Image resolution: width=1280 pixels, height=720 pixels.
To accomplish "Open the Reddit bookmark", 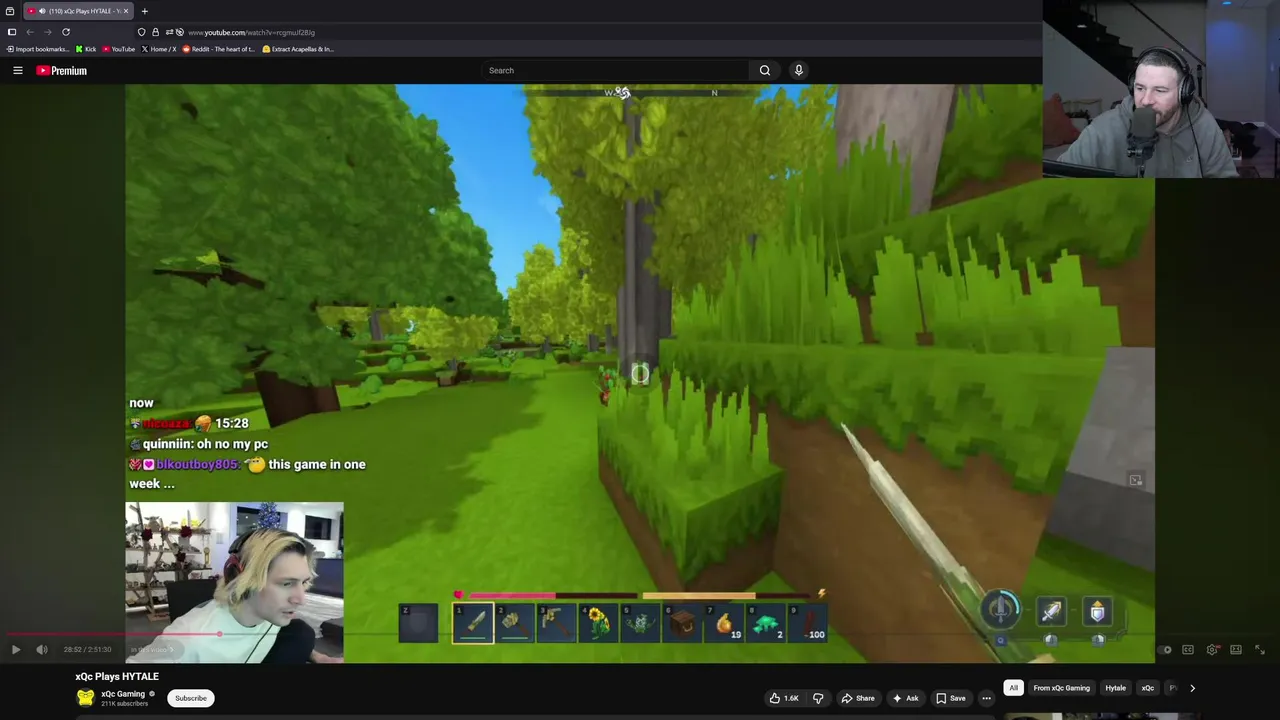I will (219, 49).
